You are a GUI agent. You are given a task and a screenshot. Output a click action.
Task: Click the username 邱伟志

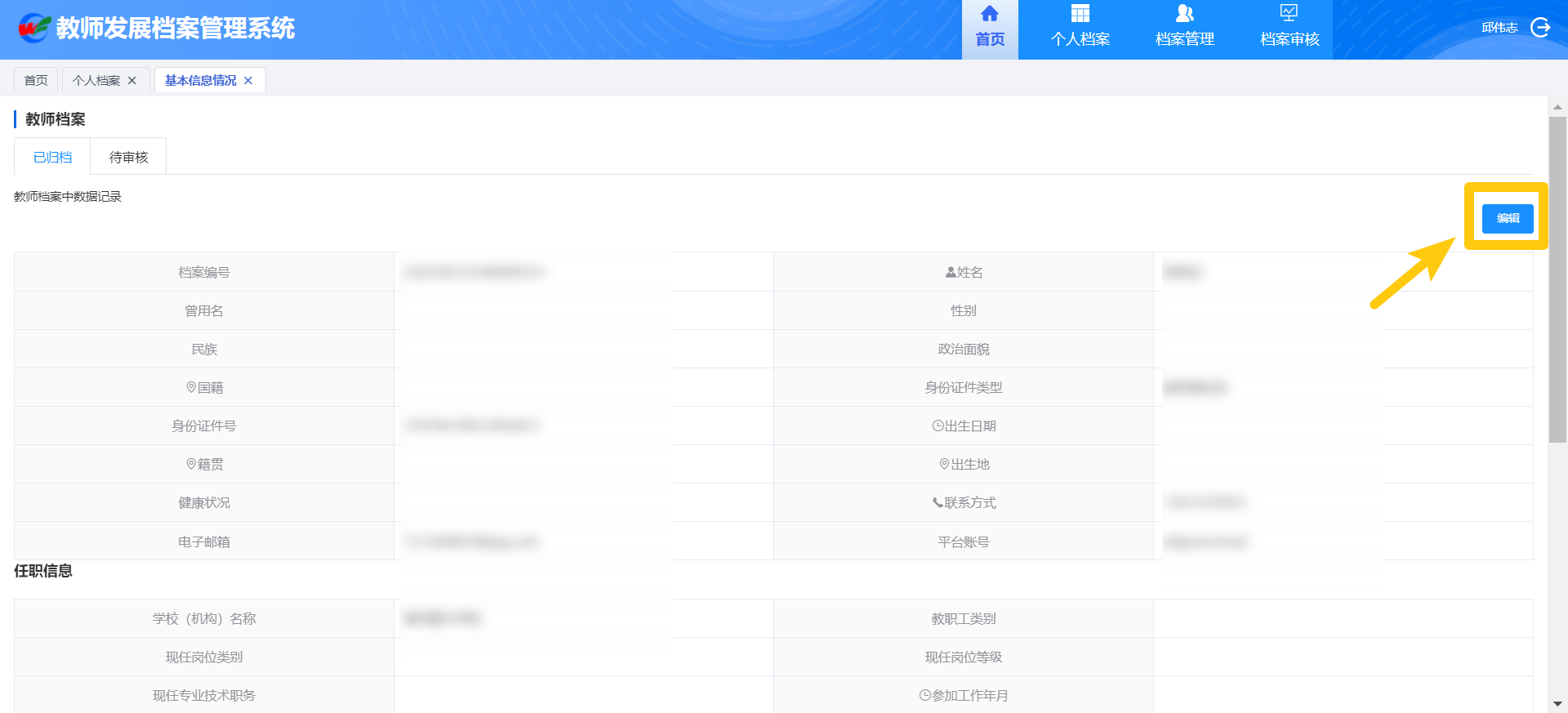pyautogui.click(x=1499, y=28)
